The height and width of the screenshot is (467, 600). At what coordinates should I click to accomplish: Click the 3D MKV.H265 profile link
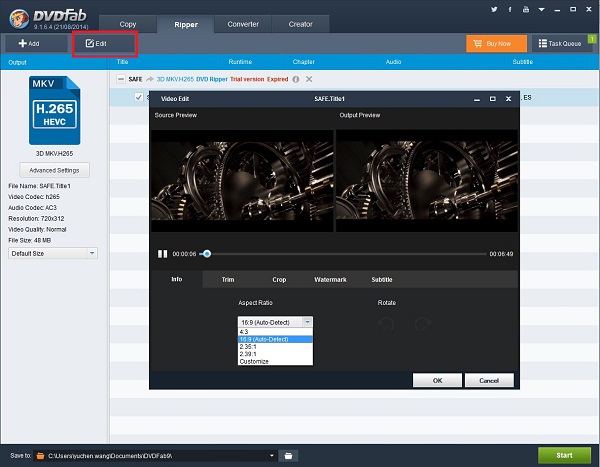pos(175,79)
